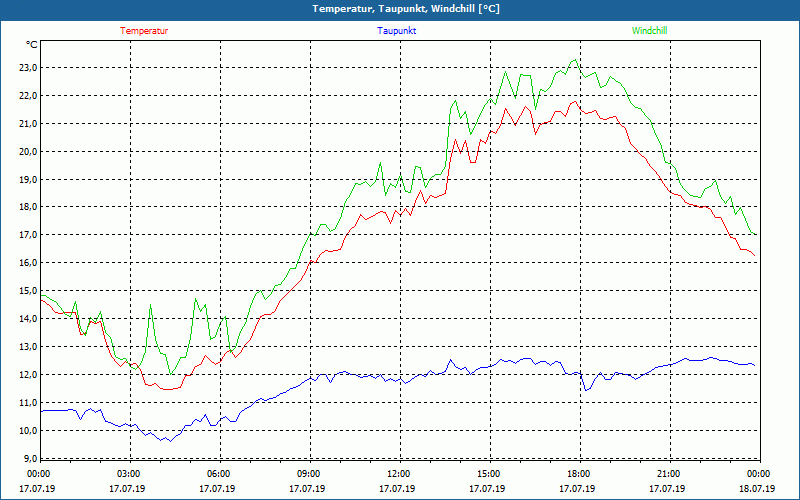Image resolution: width=800 pixels, height=500 pixels.
Task: Select the 20,0 y-axis value label
Action: (x=25, y=152)
